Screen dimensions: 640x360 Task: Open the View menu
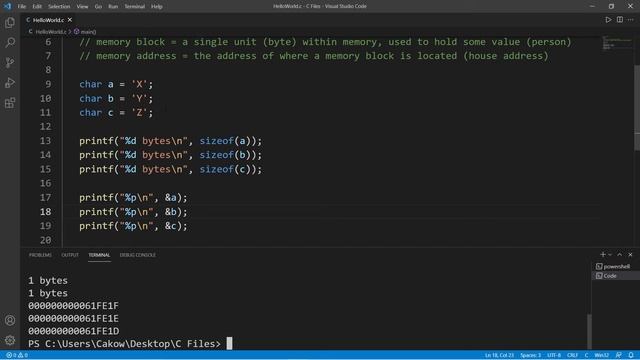[82, 6]
